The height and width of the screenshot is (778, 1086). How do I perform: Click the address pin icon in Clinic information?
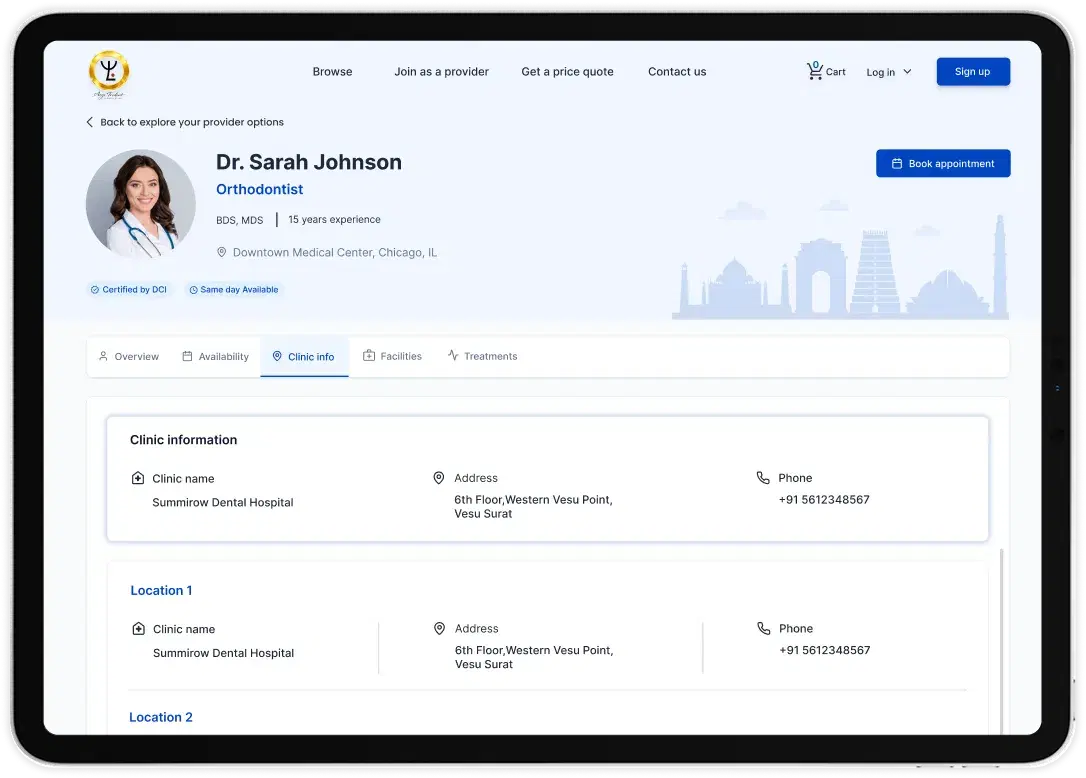click(x=438, y=477)
